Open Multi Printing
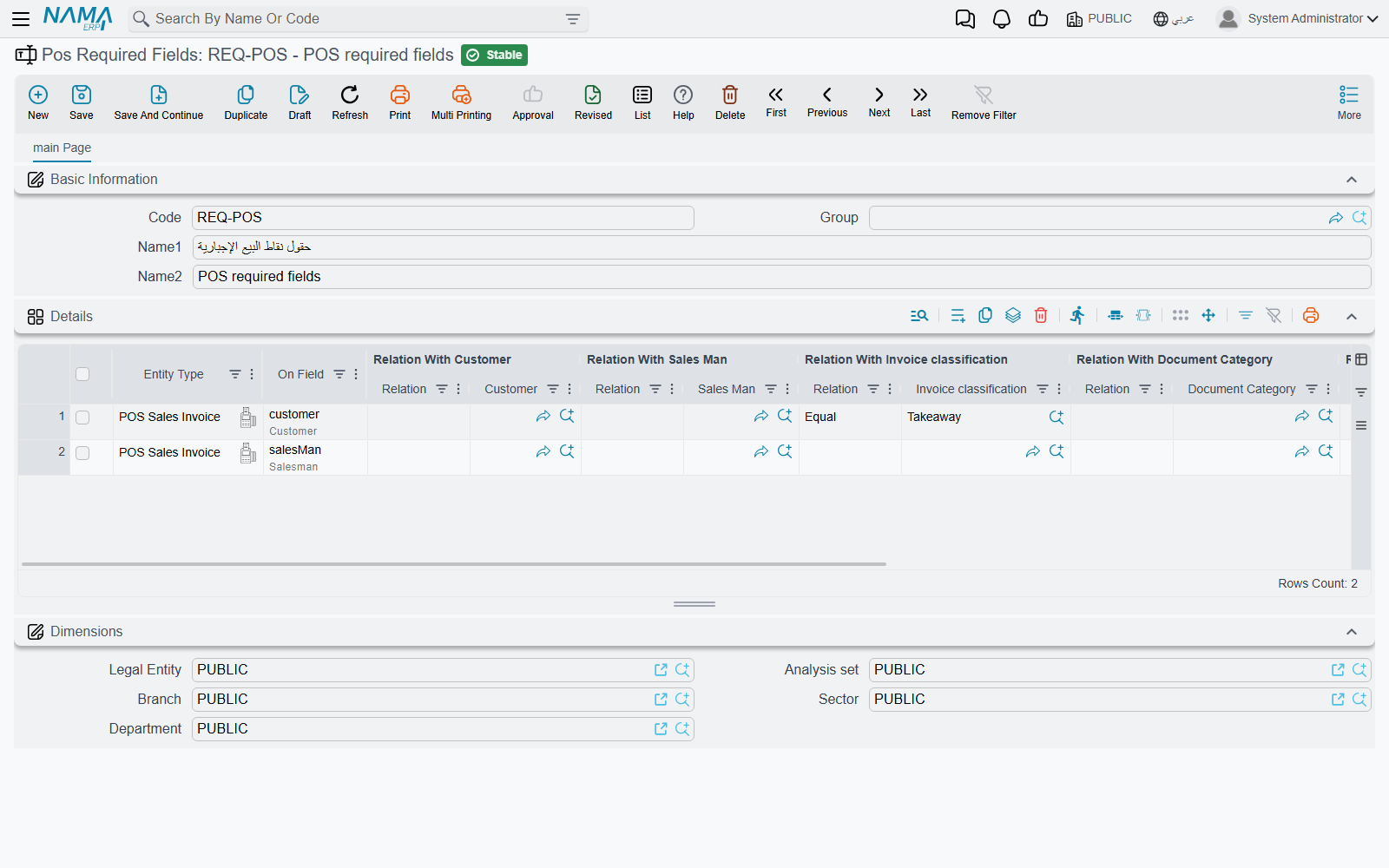 click(461, 102)
